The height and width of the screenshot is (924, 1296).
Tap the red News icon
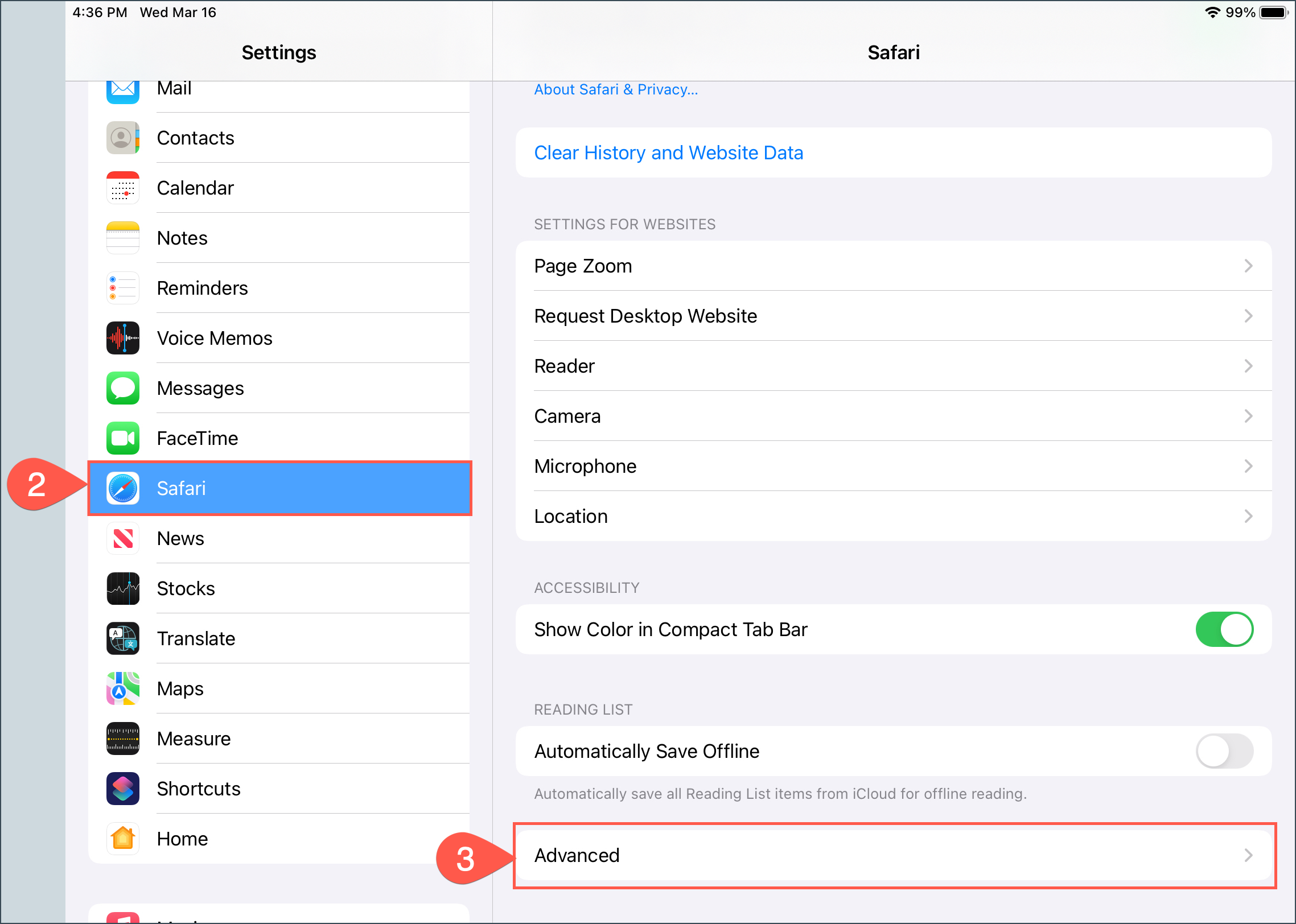123,538
